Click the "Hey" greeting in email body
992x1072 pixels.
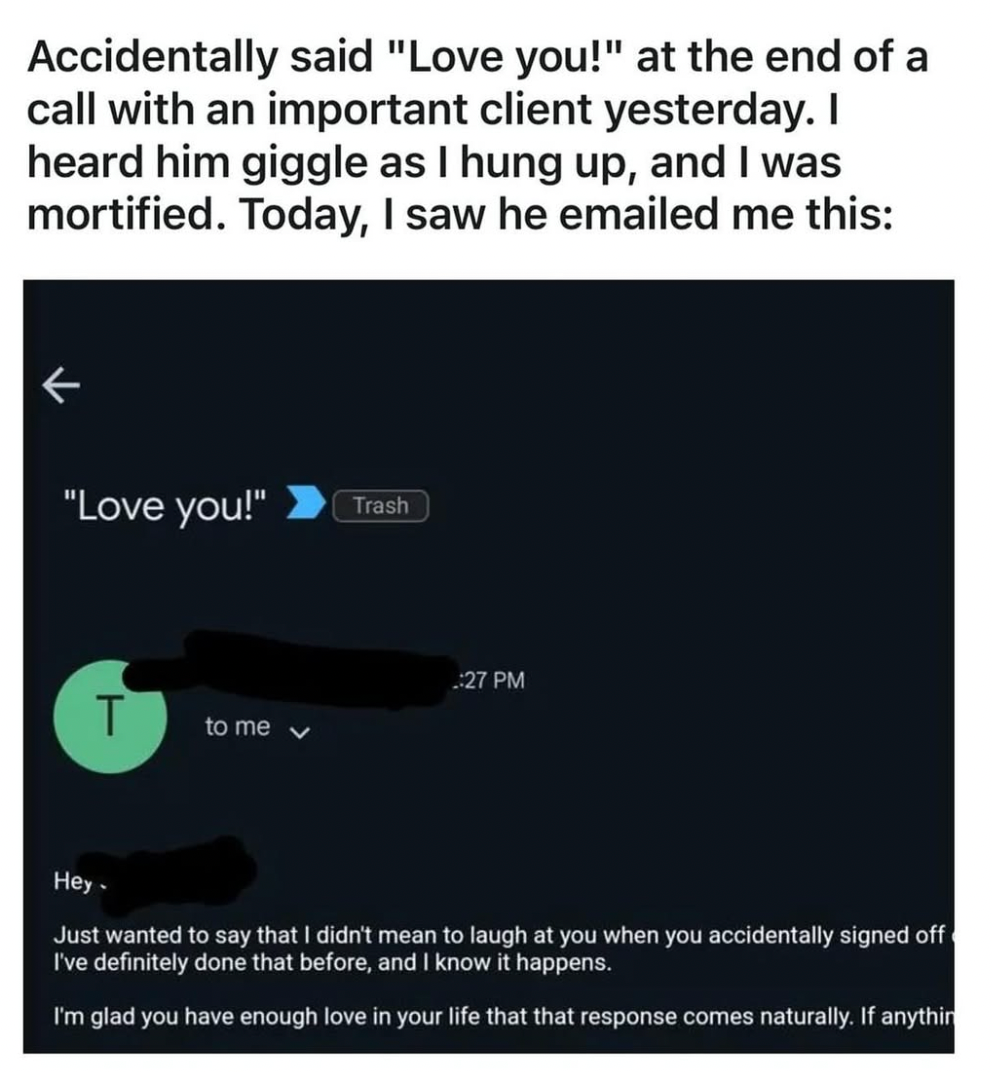(x=70, y=883)
